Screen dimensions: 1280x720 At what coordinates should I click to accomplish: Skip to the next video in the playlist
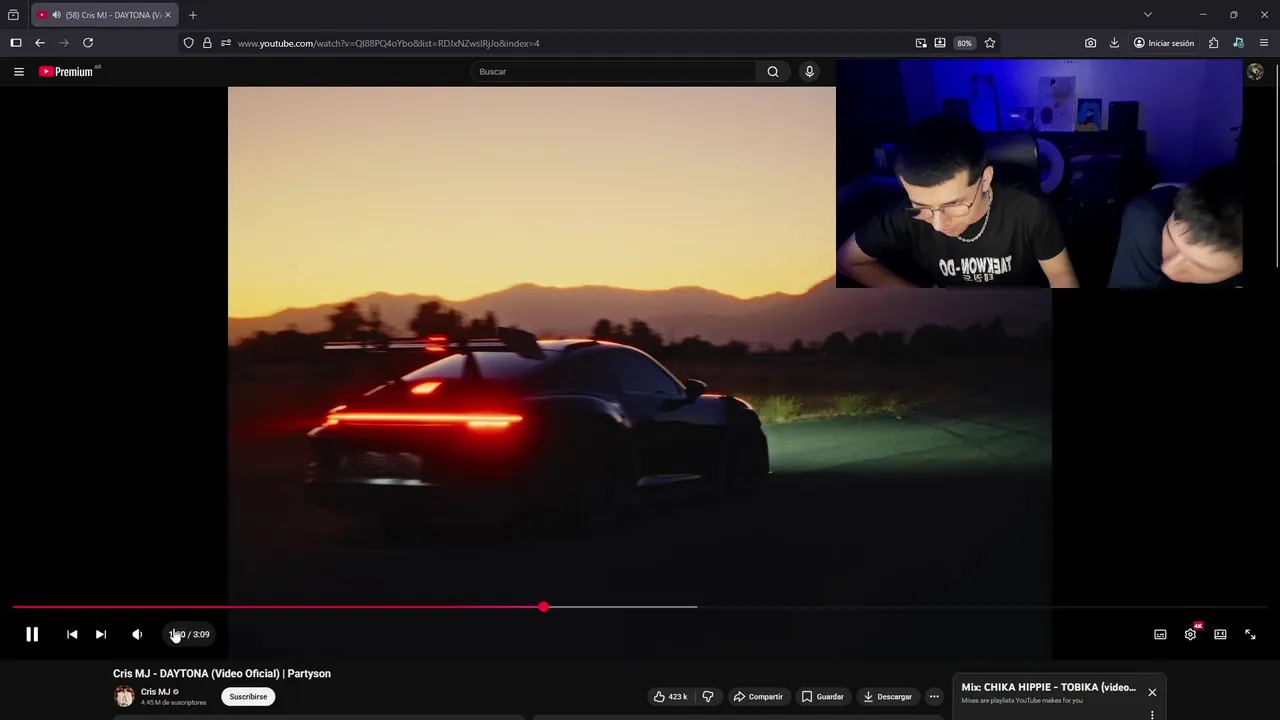pos(101,634)
